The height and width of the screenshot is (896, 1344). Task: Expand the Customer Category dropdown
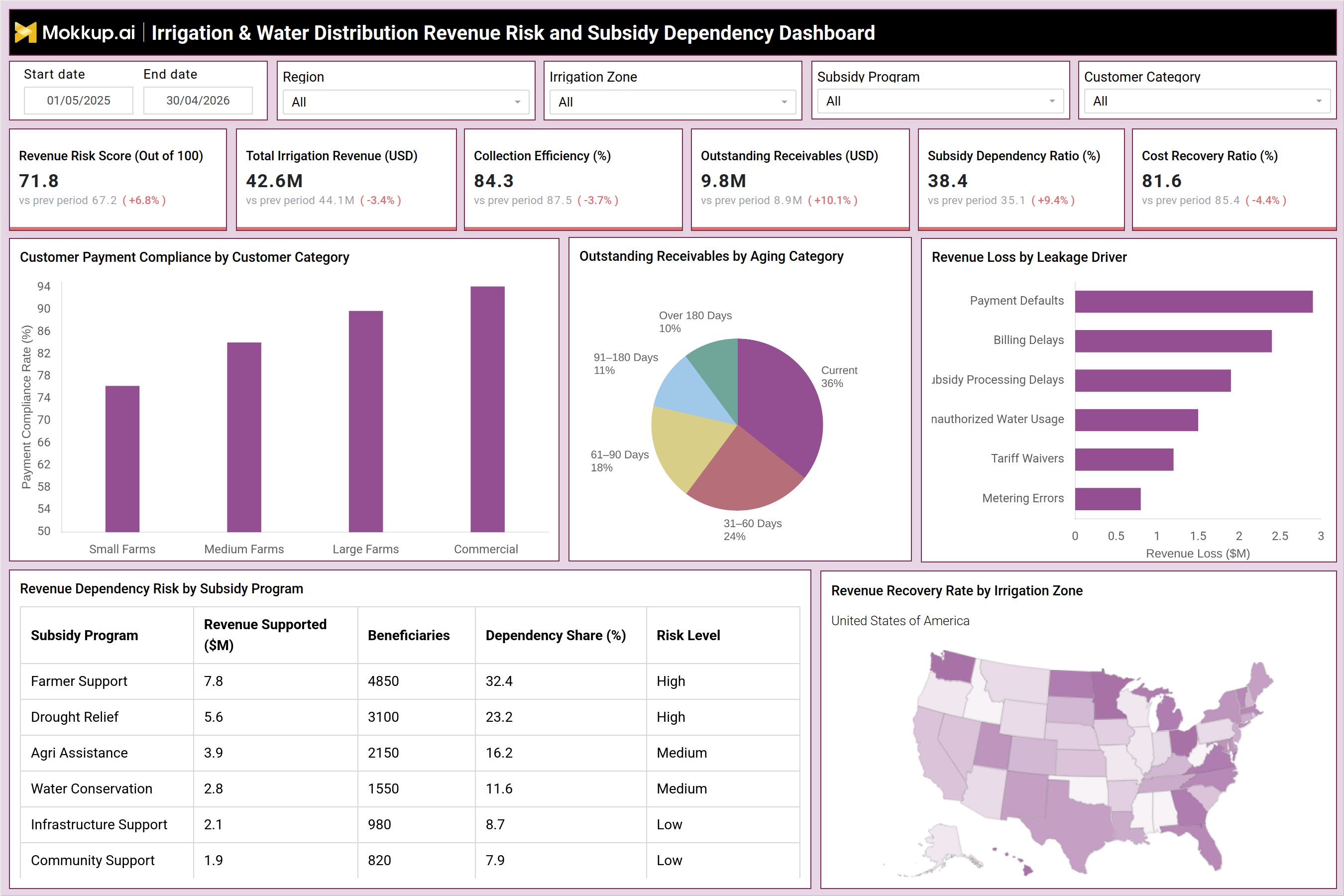1207,101
